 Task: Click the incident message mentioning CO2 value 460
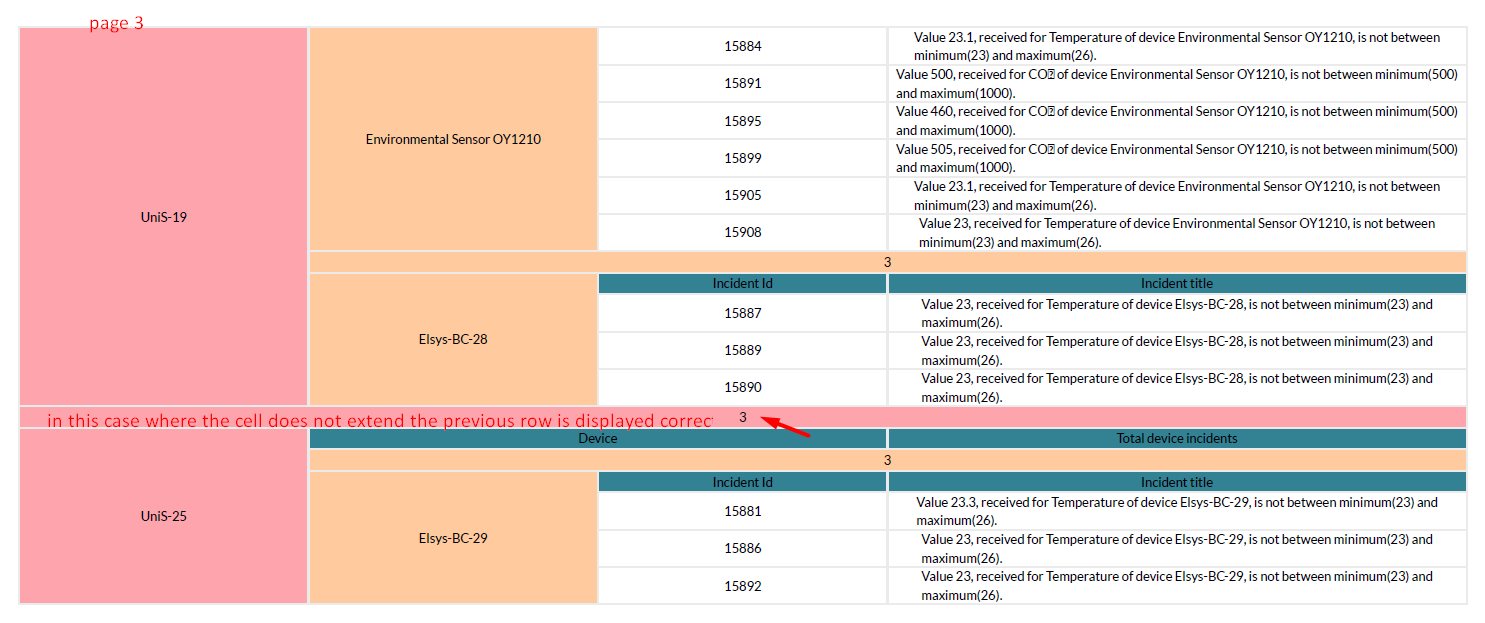point(1177,120)
